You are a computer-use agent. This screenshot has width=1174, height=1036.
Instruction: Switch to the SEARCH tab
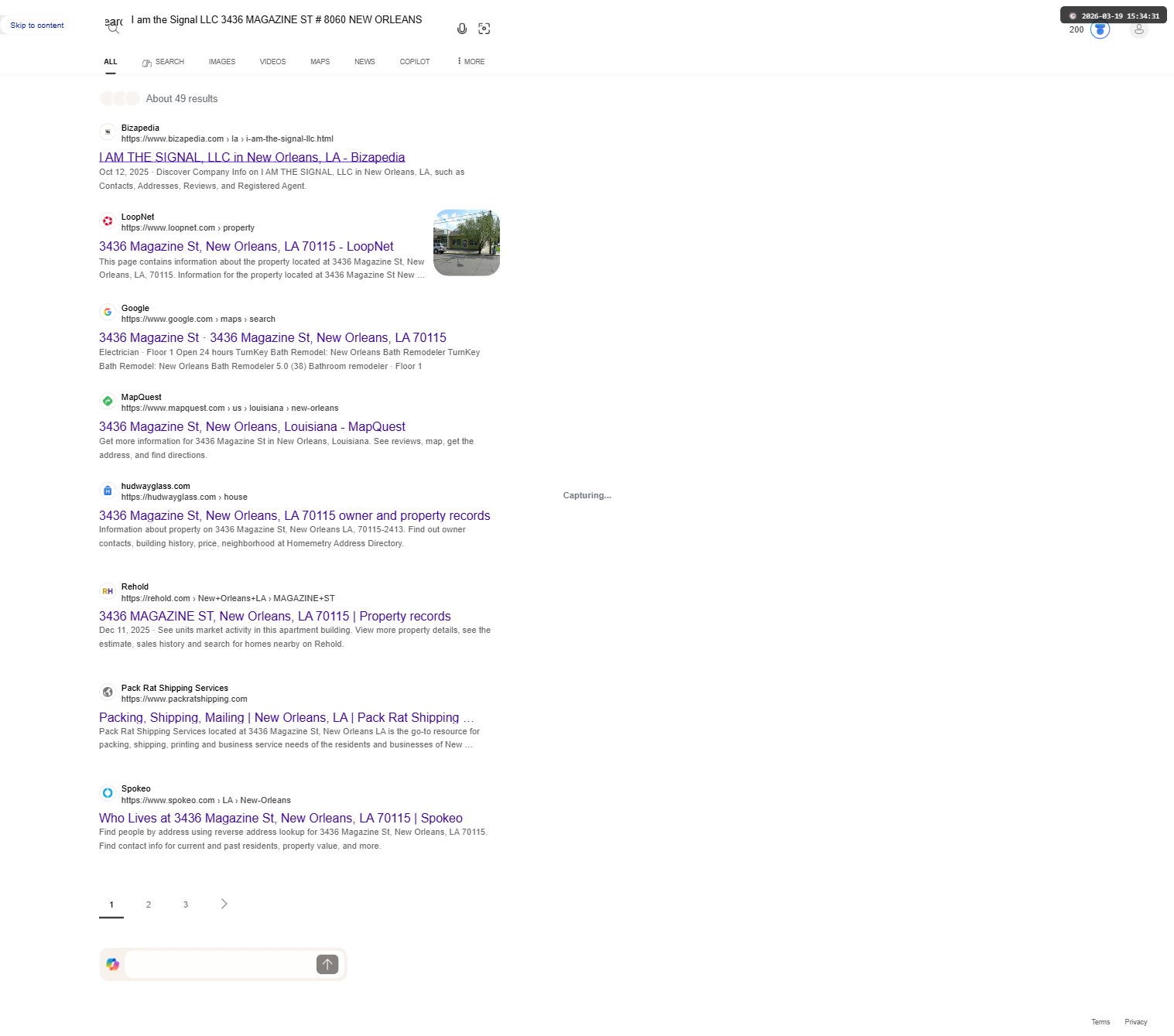(x=163, y=62)
